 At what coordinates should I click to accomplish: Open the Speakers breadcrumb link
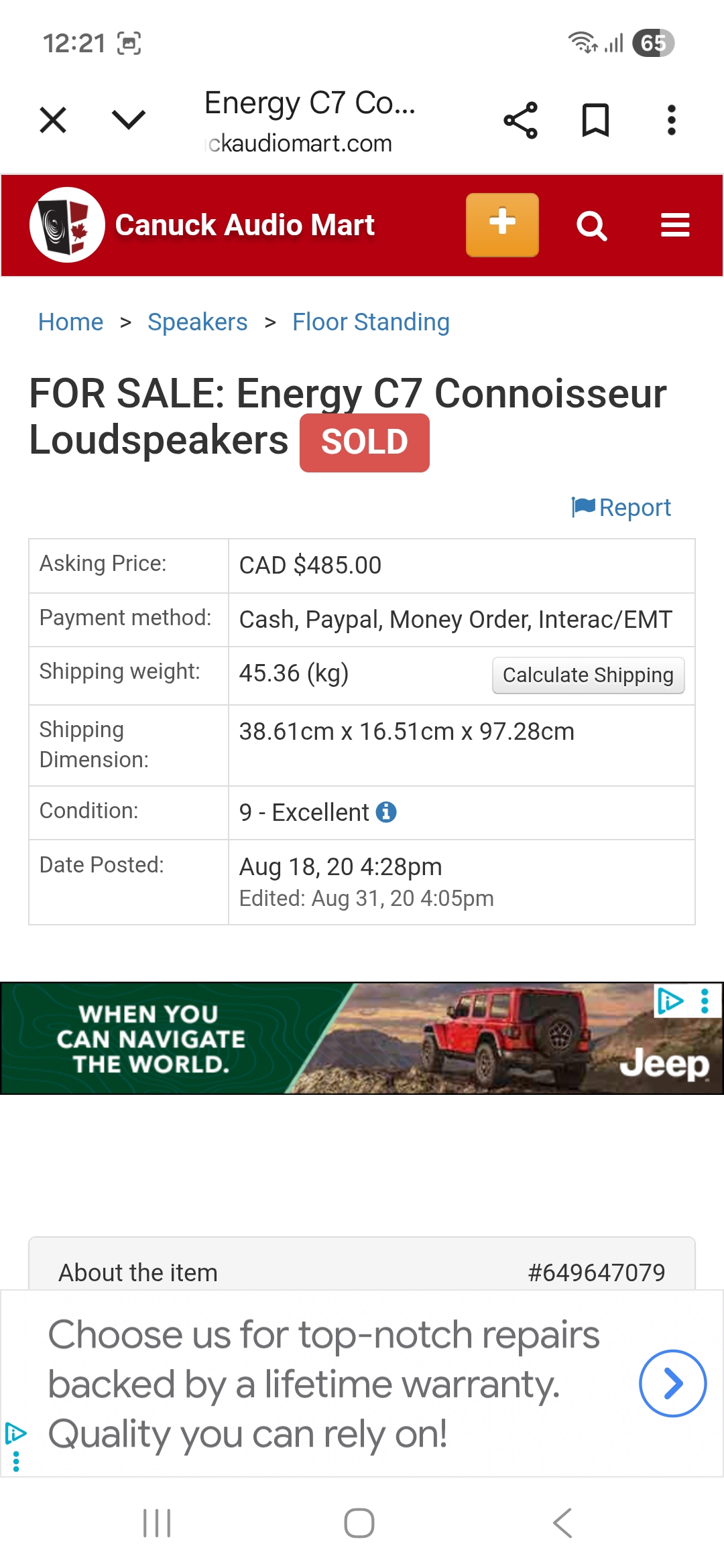tap(197, 322)
